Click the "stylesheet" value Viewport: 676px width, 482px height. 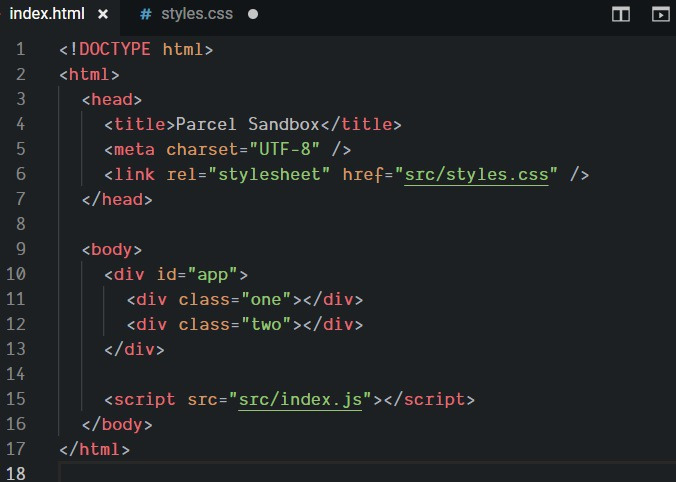click(x=269, y=175)
